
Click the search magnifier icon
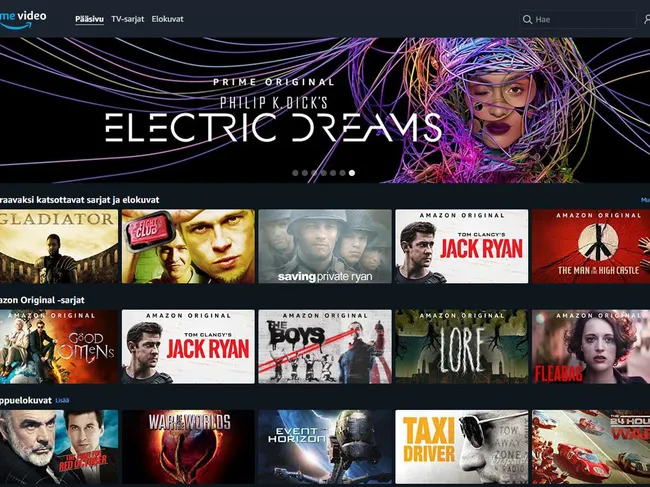click(527, 19)
